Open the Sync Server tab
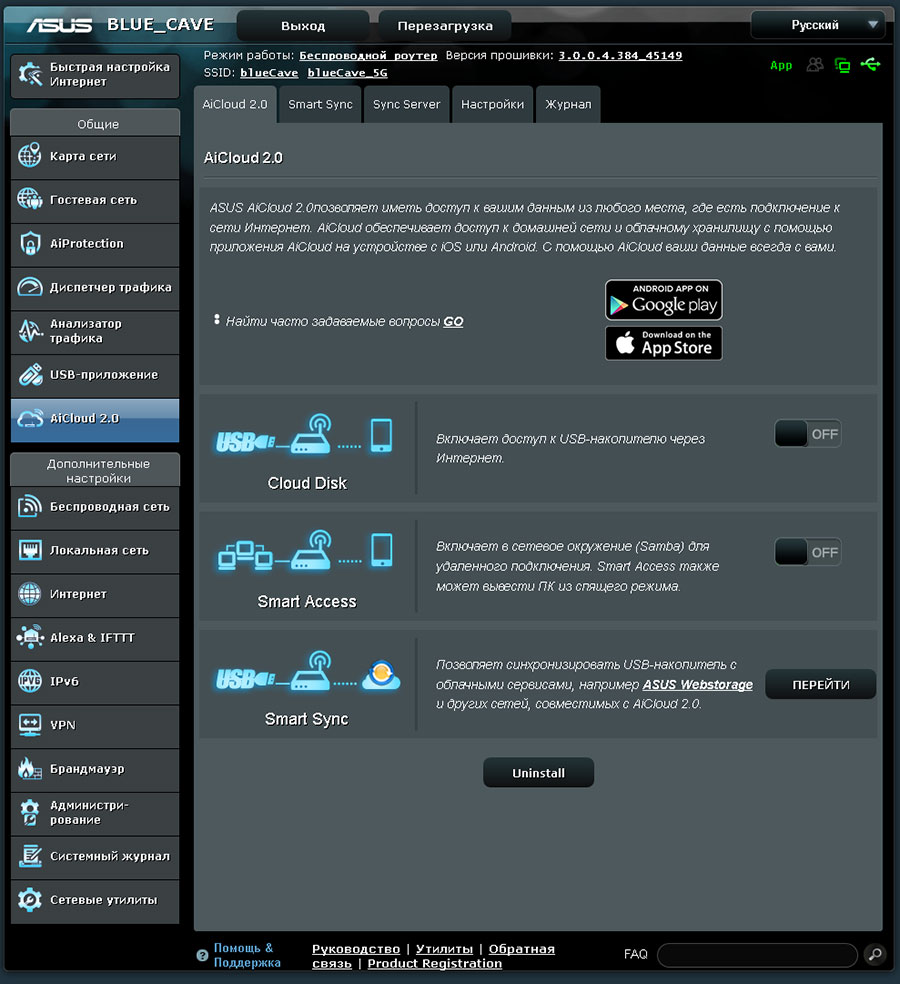Screen dimensions: 900x984 (407, 104)
